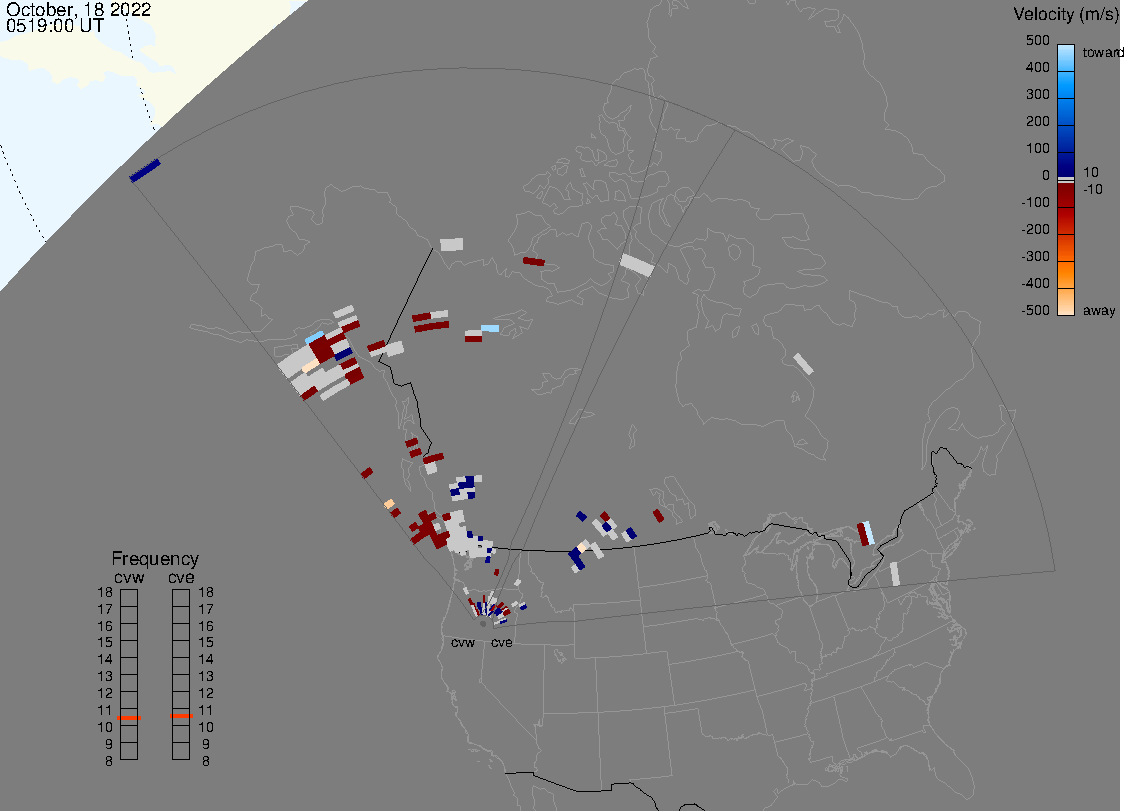The width and height of the screenshot is (1124, 811).
Task: Click the "8" label left of cvw bar
Action: [x=109, y=761]
